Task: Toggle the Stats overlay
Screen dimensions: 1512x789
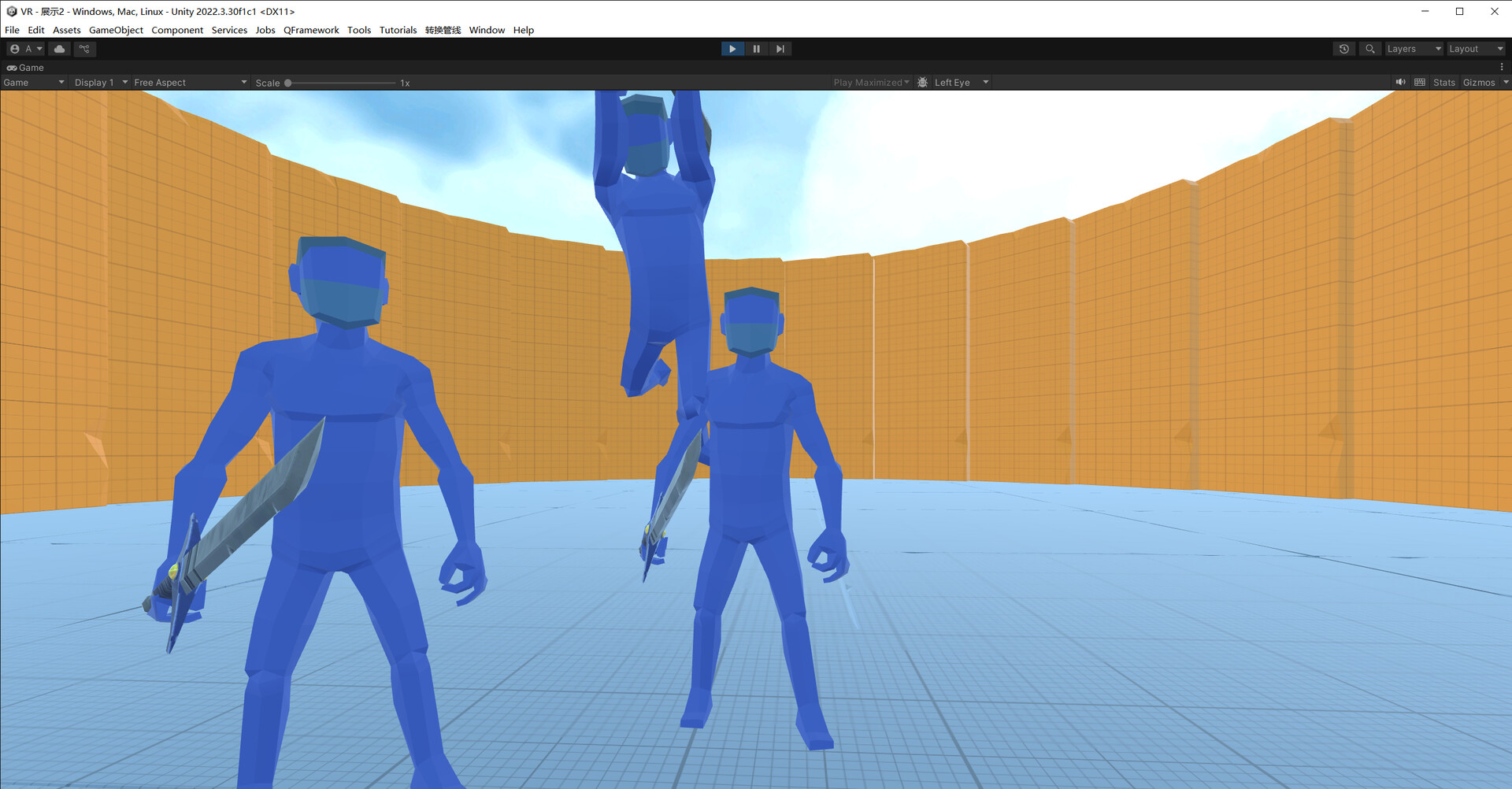Action: [1443, 83]
